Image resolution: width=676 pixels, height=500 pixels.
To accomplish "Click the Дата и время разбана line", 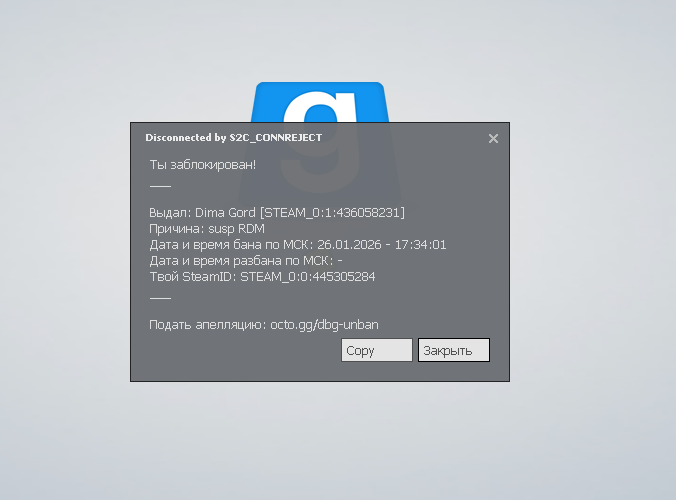I will pos(246,261).
